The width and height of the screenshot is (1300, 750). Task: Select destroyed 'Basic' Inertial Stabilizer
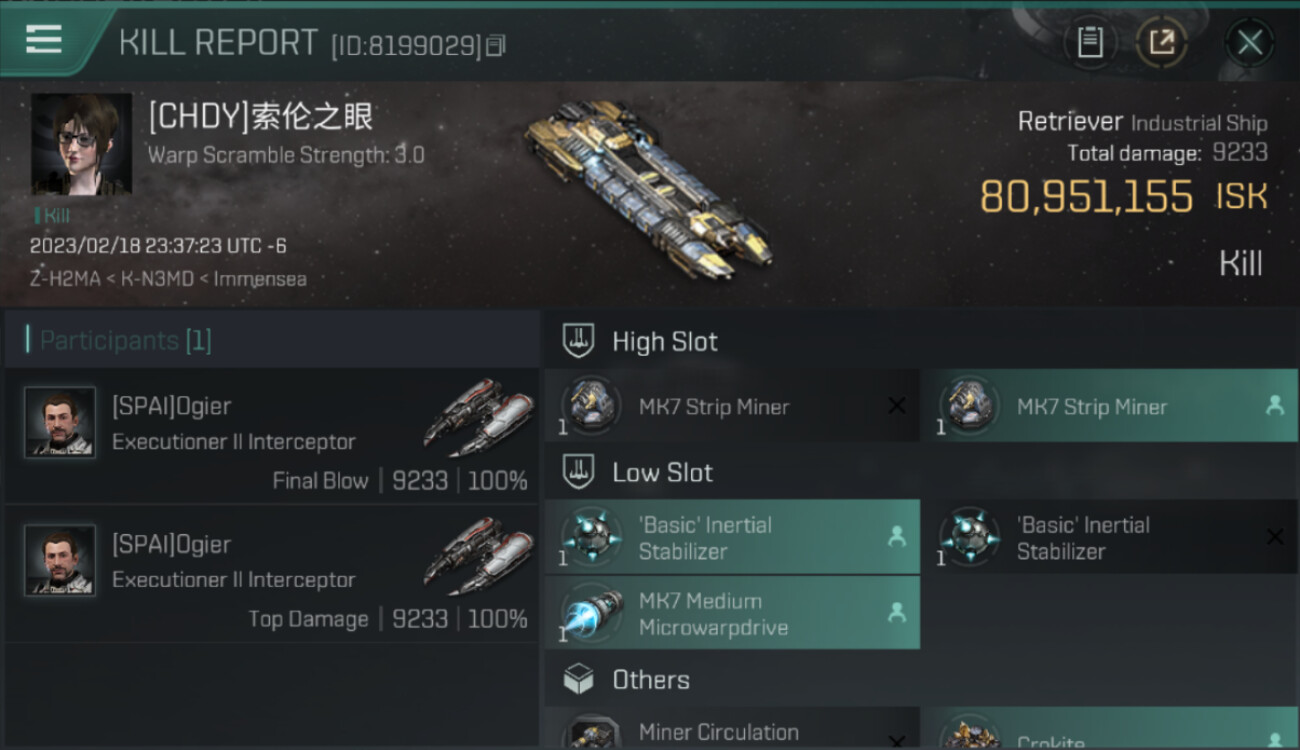click(1109, 538)
